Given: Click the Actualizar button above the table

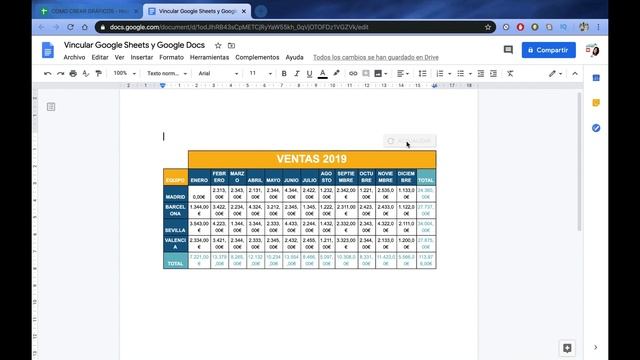Looking at the screenshot, I should (x=410, y=141).
